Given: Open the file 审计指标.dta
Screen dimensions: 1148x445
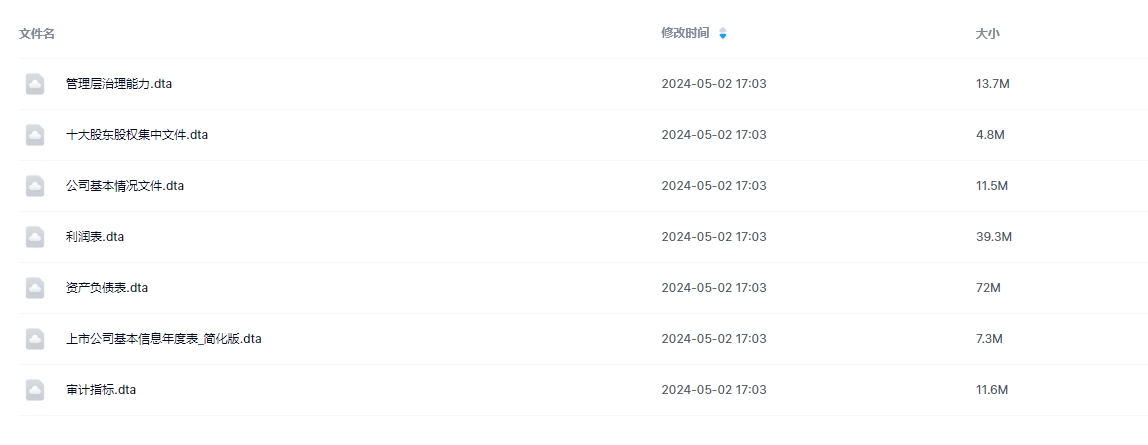Looking at the screenshot, I should click(x=101, y=390).
